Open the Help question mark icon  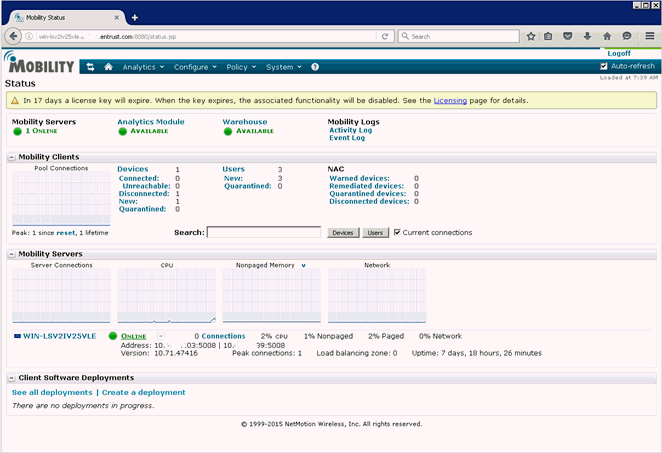315,67
